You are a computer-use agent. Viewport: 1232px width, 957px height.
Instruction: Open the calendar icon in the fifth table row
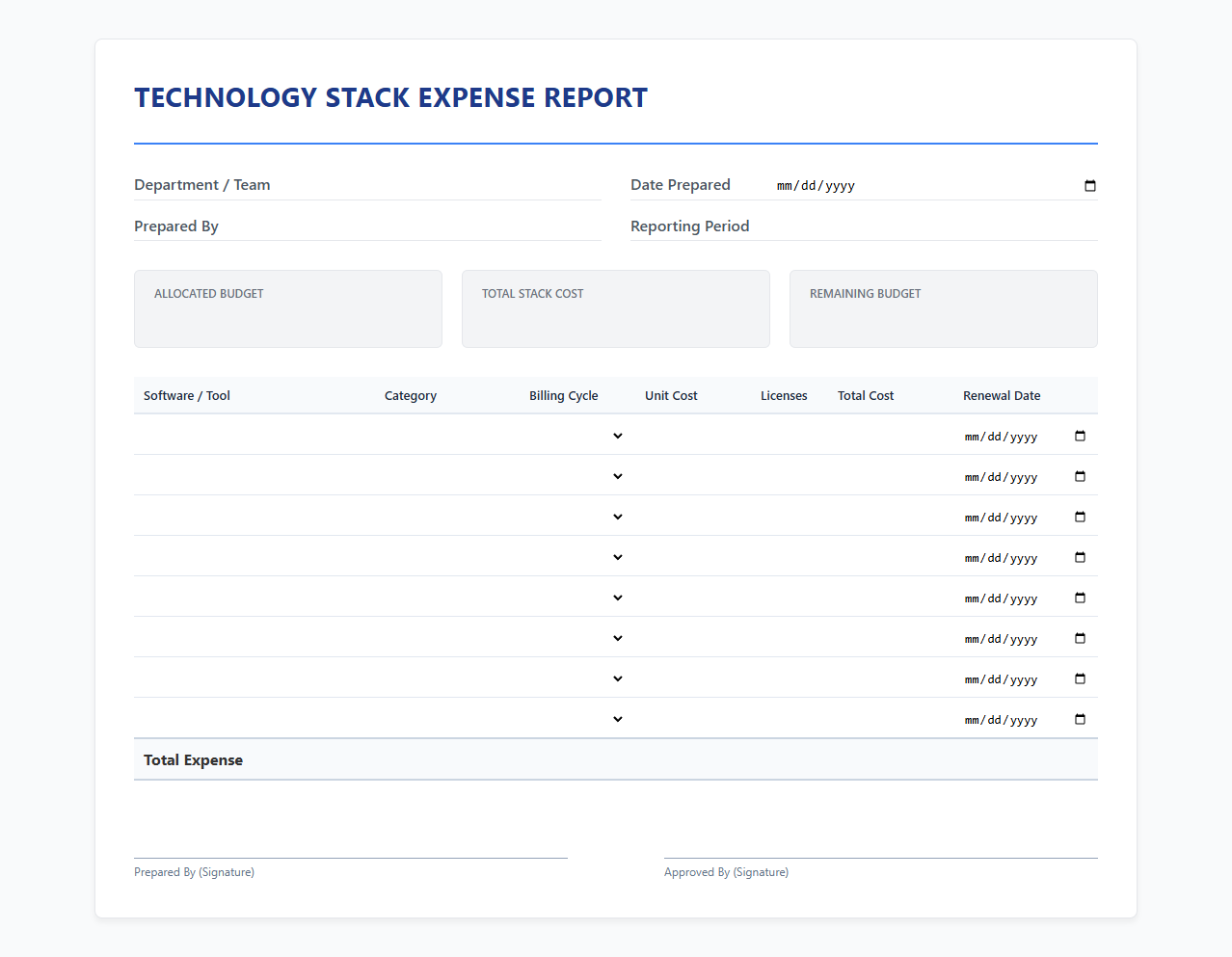(1080, 598)
